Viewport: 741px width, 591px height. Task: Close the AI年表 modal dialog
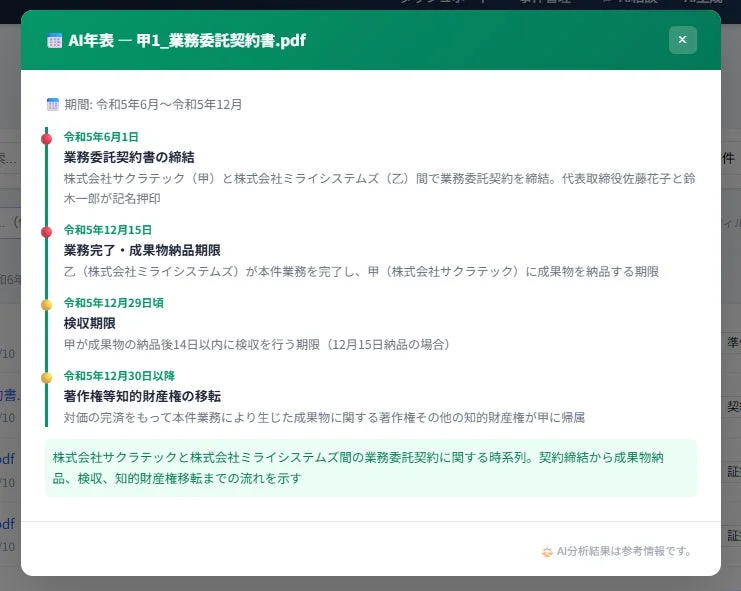pyautogui.click(x=682, y=40)
